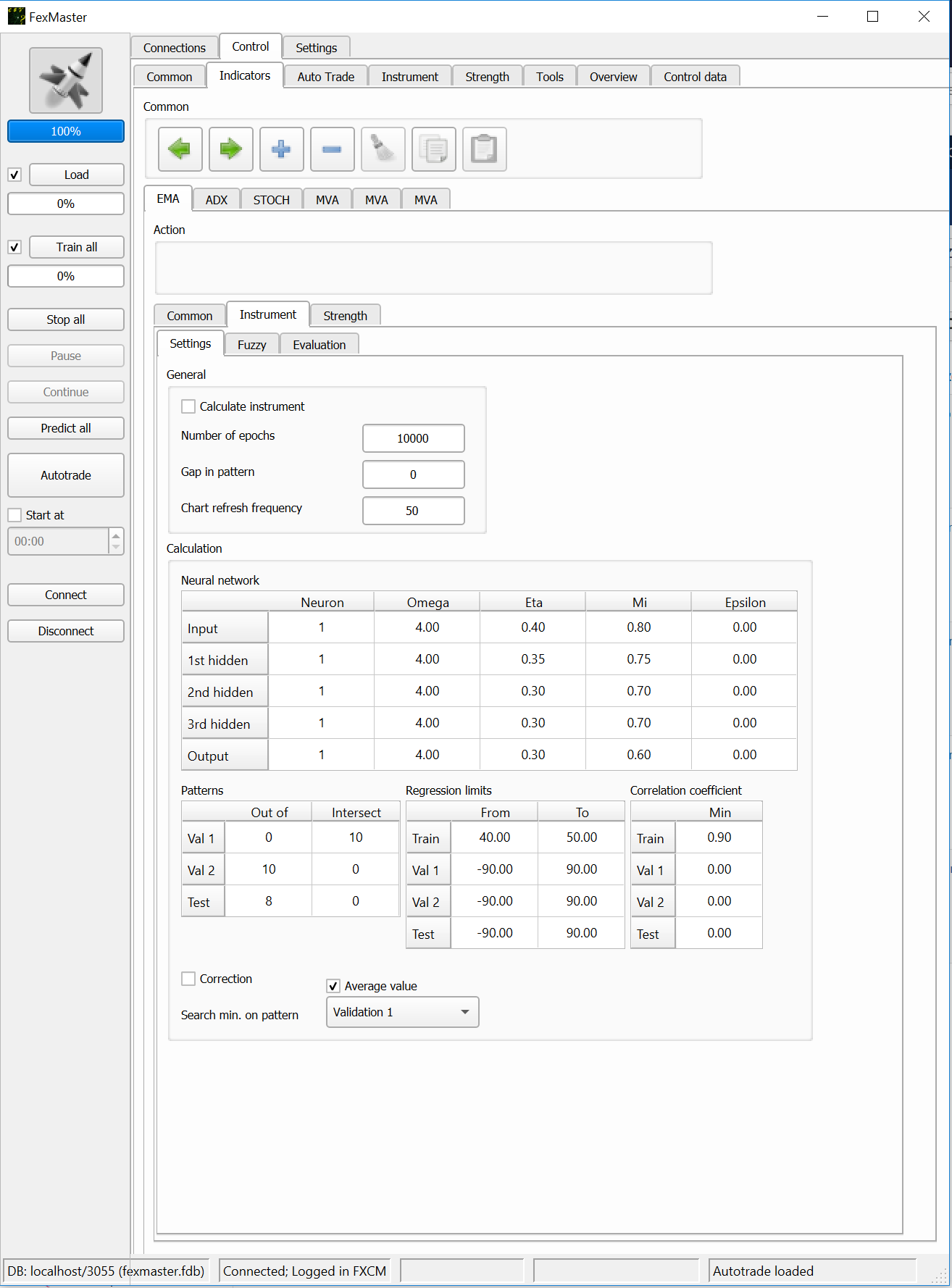The height and width of the screenshot is (1288, 952).
Task: Click the blue minus remove icon
Action: [x=332, y=149]
